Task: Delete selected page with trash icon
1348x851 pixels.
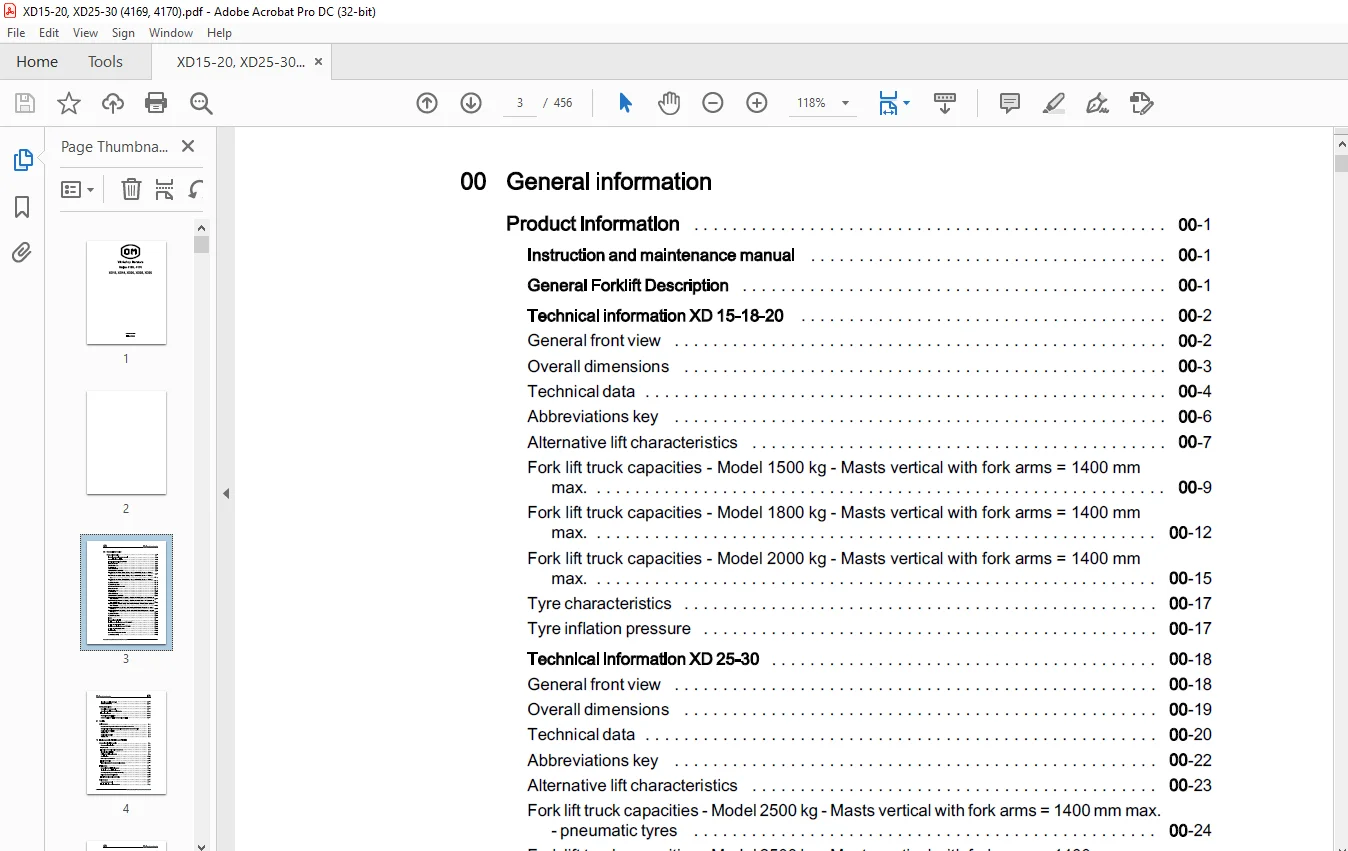Action: click(131, 189)
